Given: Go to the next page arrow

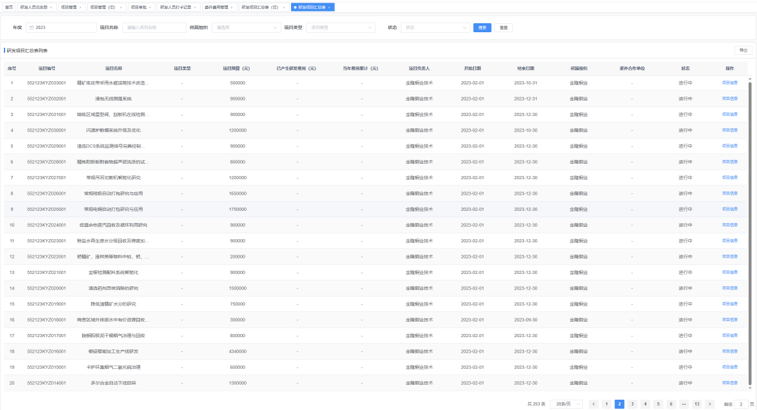Looking at the screenshot, I should coord(710,404).
